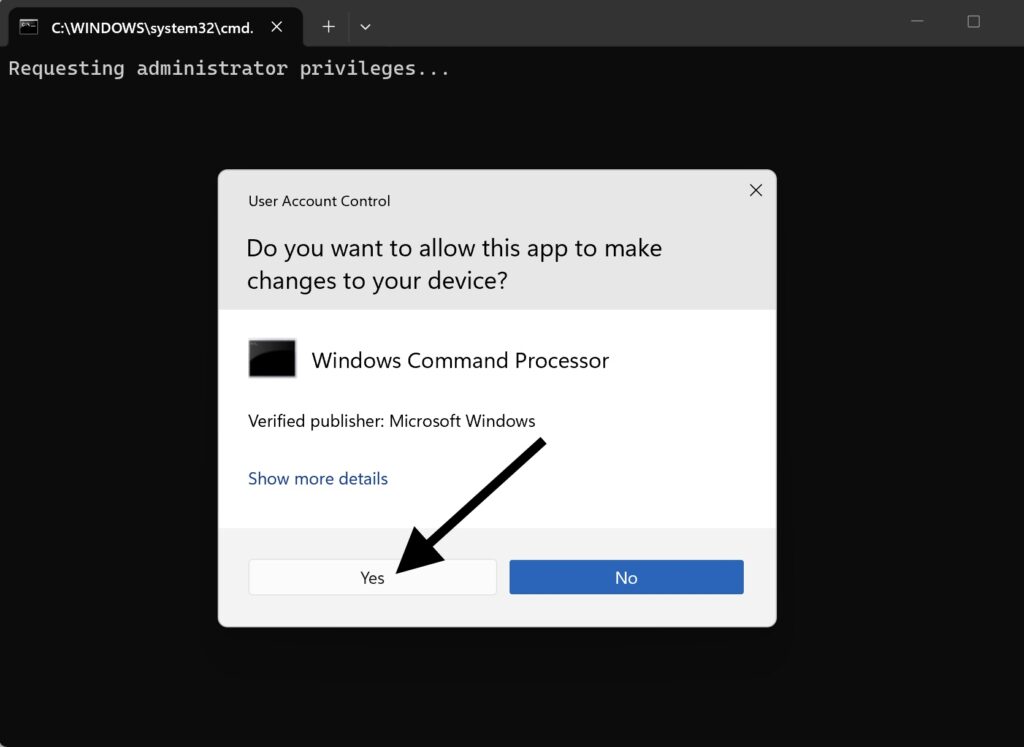
Task: Click the Windows Command Processor icon
Action: [272, 359]
